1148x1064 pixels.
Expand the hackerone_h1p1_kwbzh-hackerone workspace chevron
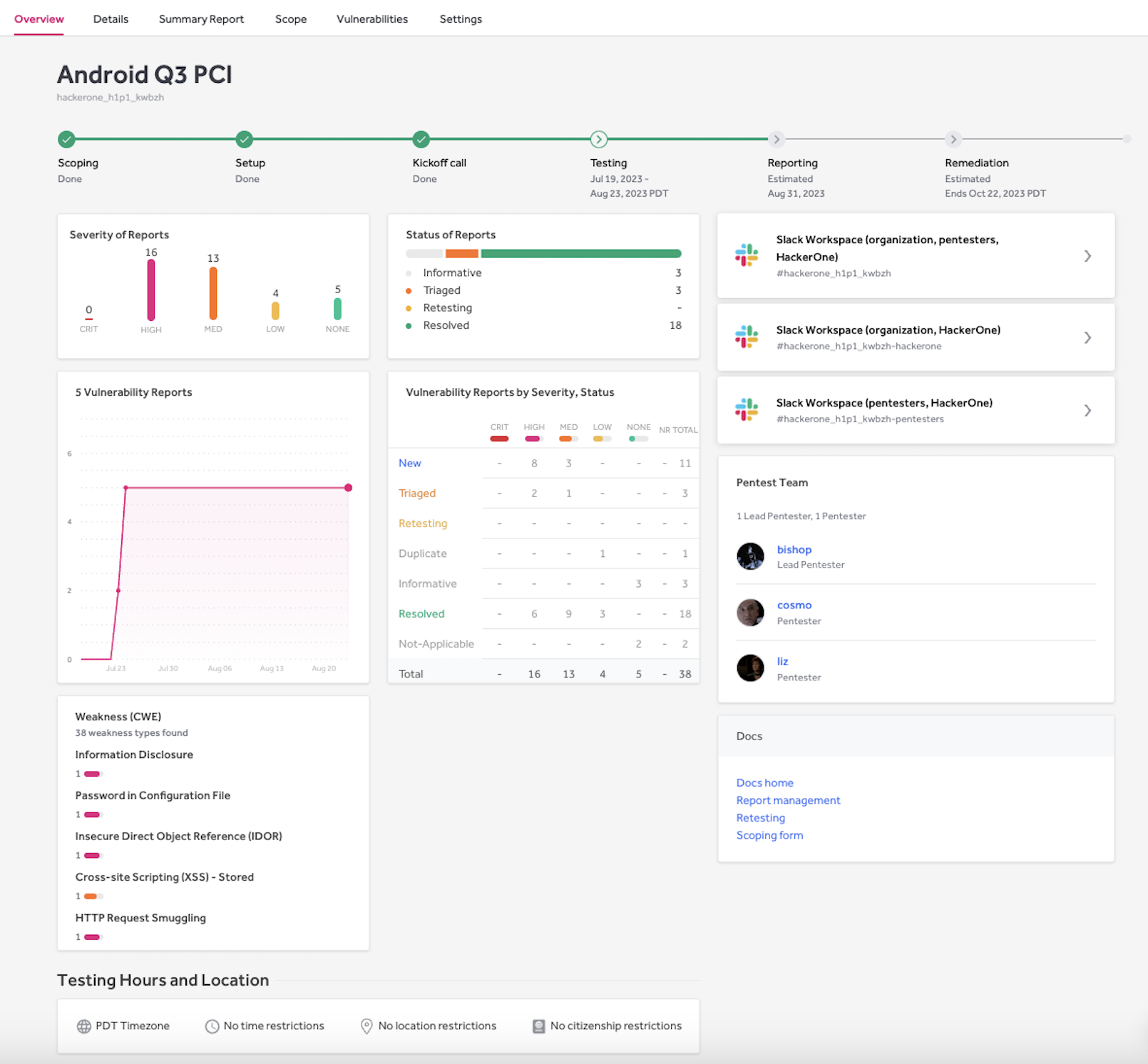click(1087, 337)
